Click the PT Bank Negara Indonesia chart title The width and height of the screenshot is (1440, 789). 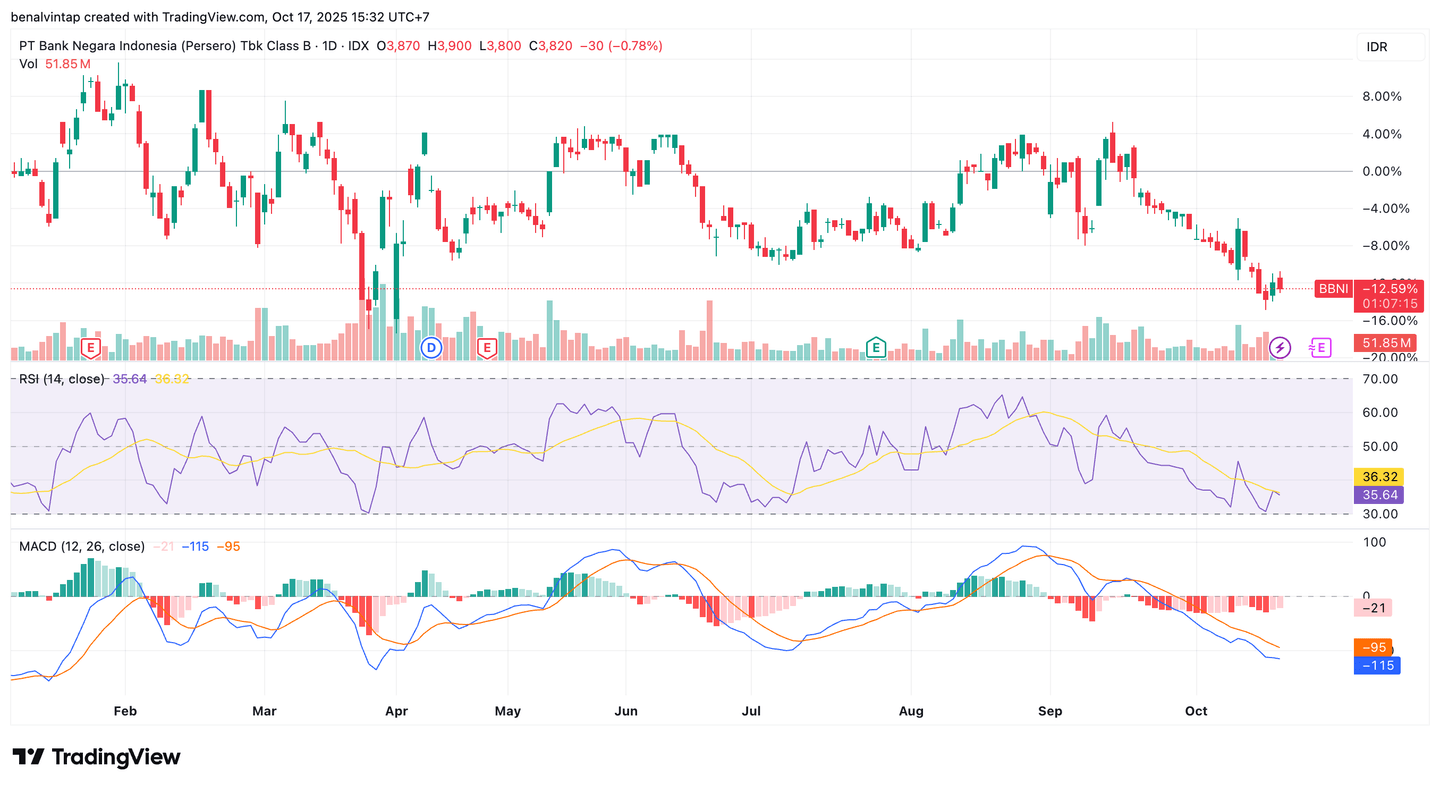(193, 46)
